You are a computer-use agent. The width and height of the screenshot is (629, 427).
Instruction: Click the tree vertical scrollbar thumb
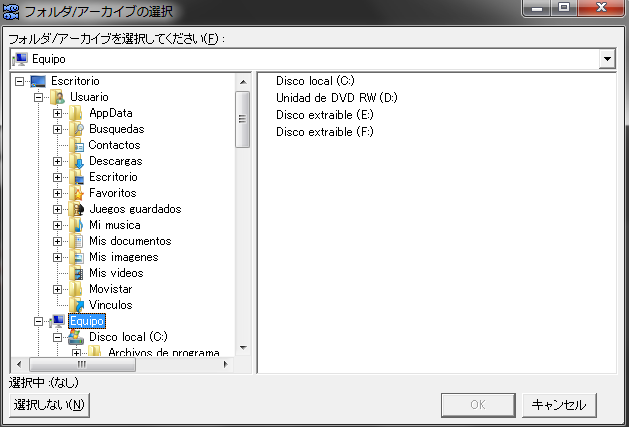(243, 120)
